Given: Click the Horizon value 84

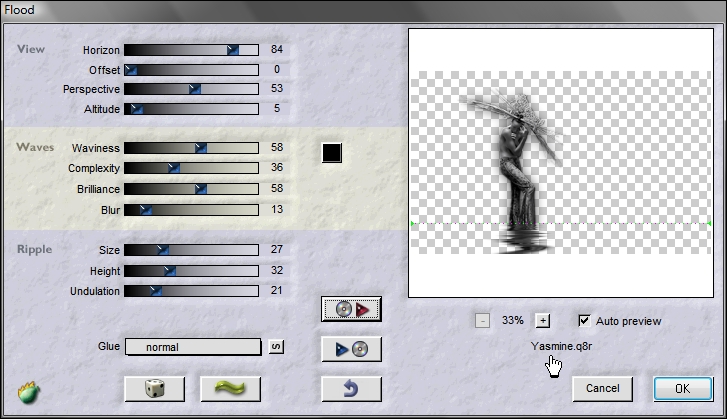Looking at the screenshot, I should [277, 49].
